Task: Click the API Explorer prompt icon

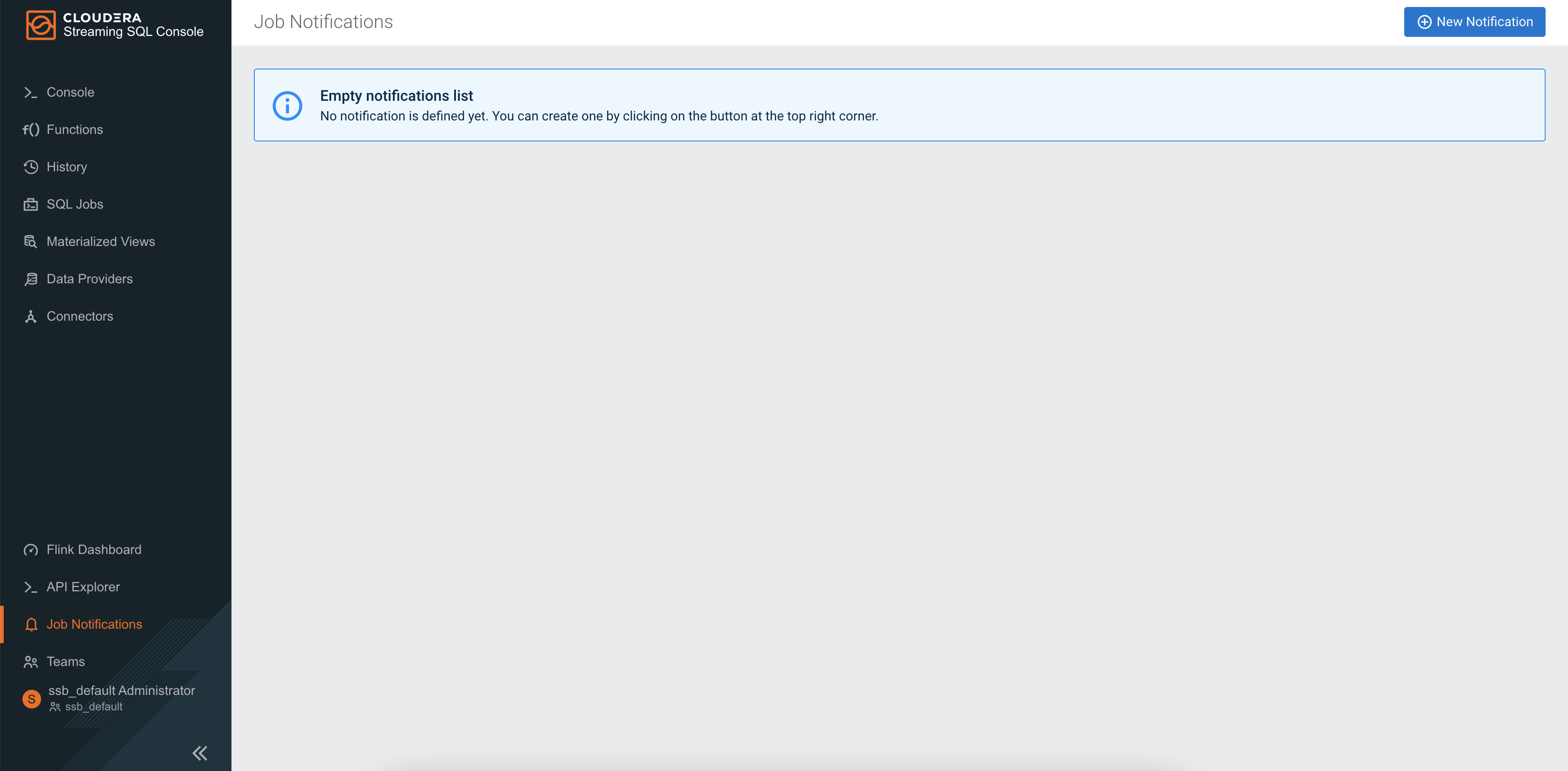Action: tap(30, 587)
